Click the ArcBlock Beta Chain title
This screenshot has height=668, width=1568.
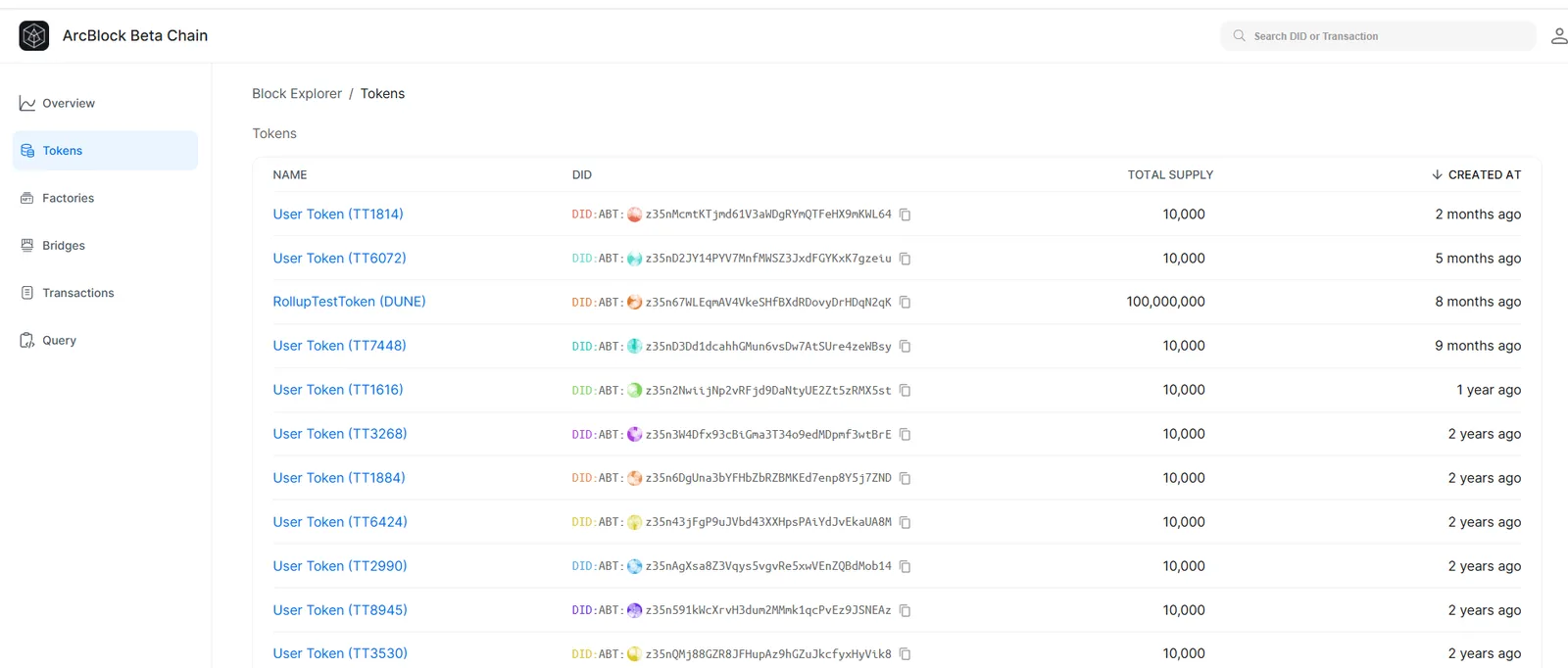[x=135, y=36]
